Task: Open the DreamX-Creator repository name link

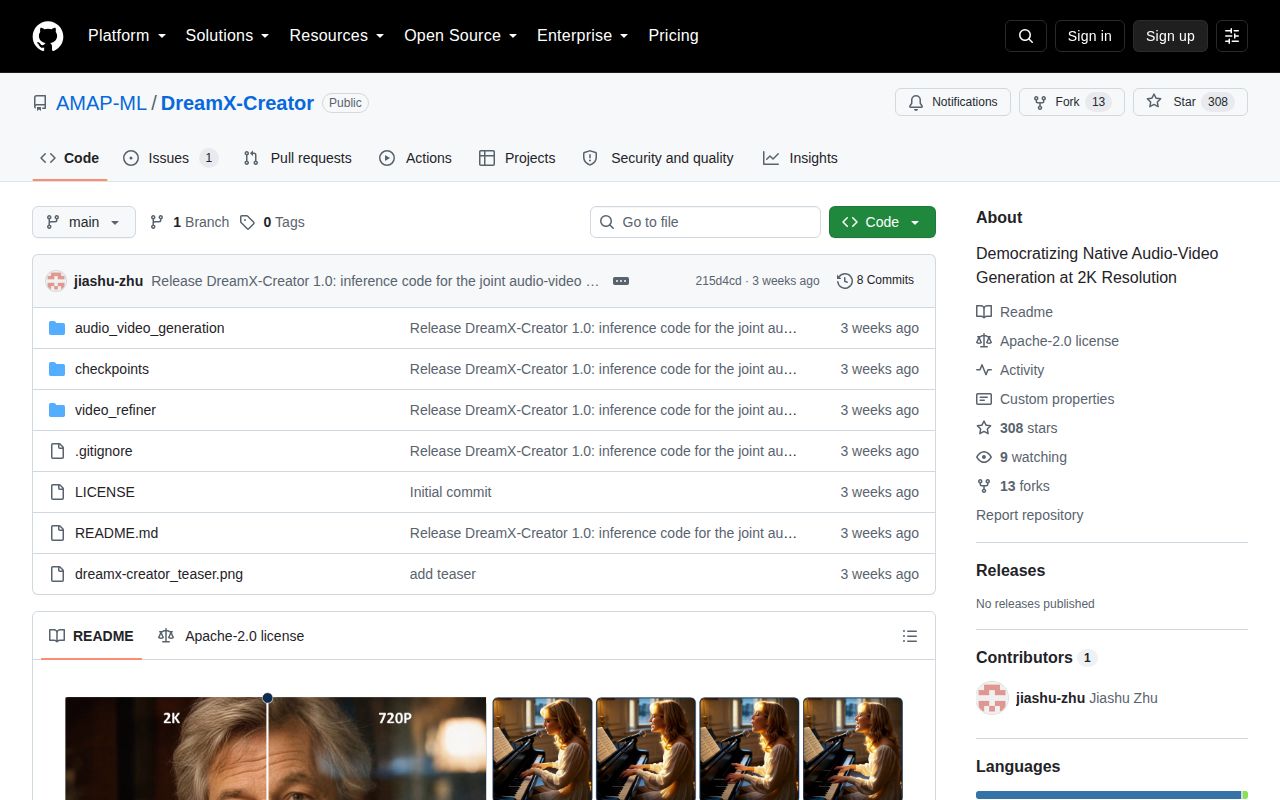Action: tap(237, 103)
